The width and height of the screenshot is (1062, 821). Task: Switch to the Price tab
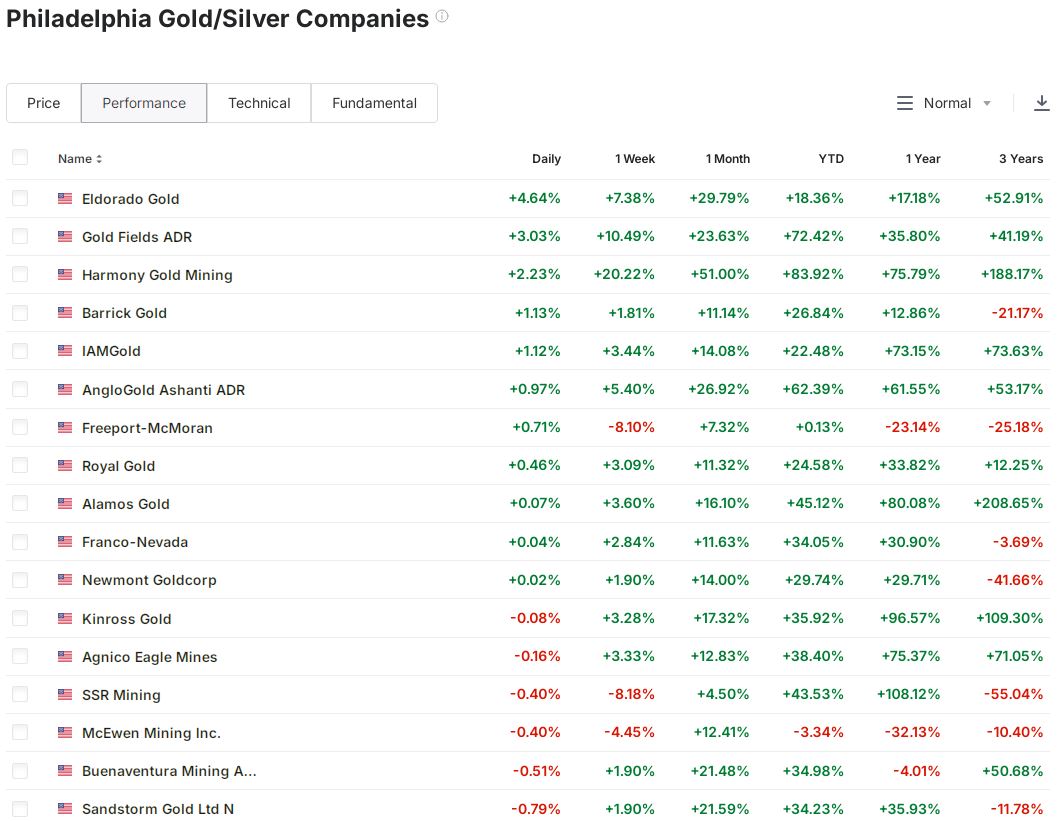43,103
